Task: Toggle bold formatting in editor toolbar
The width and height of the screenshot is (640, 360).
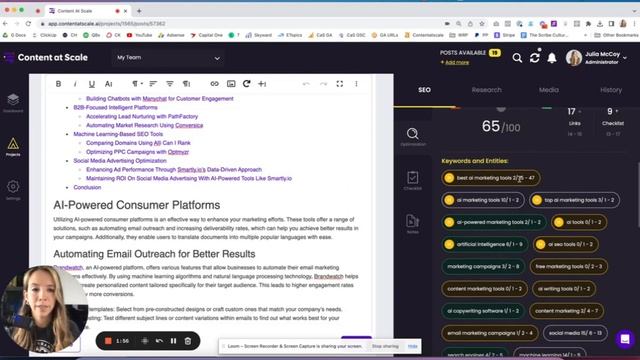Action: (58, 84)
